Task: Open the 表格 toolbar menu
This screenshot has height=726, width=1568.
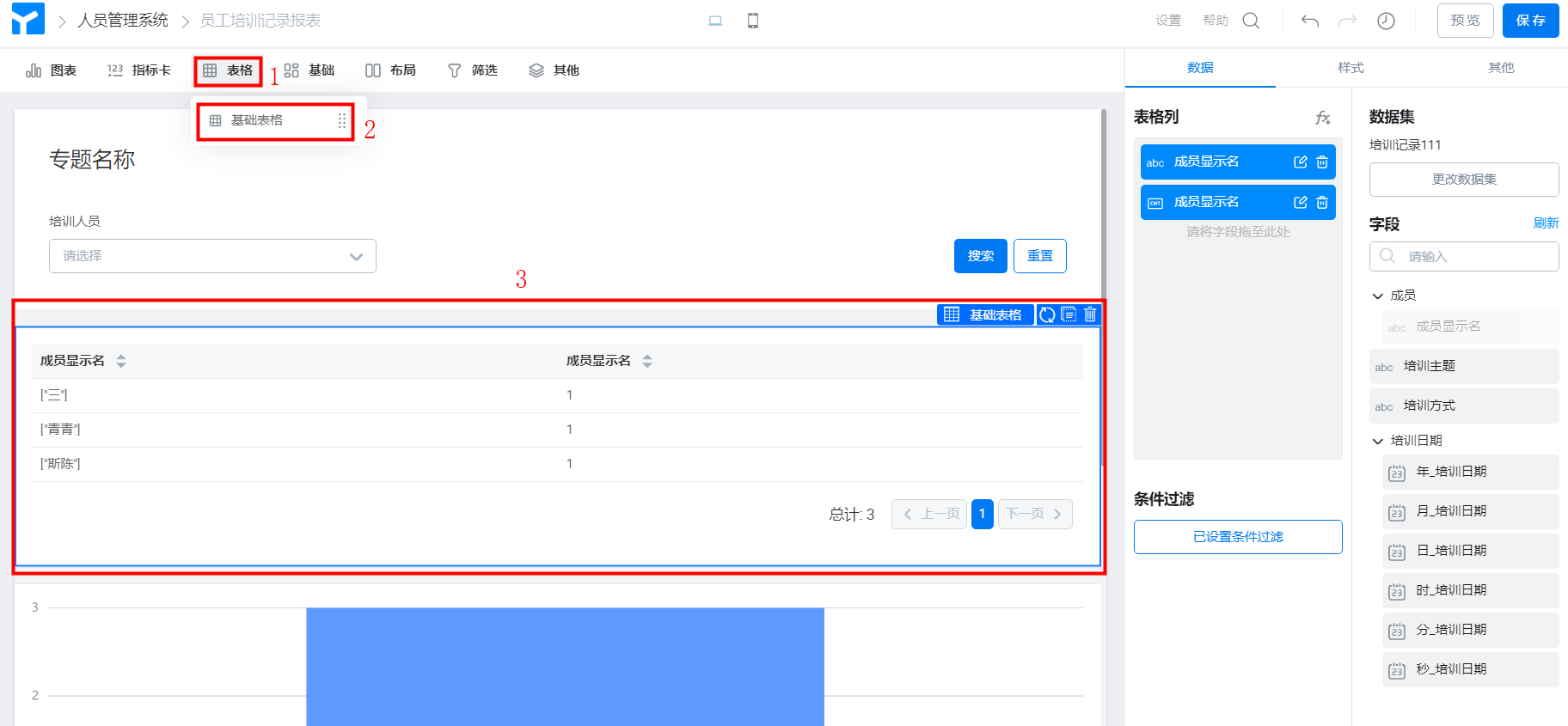Action: (x=228, y=70)
